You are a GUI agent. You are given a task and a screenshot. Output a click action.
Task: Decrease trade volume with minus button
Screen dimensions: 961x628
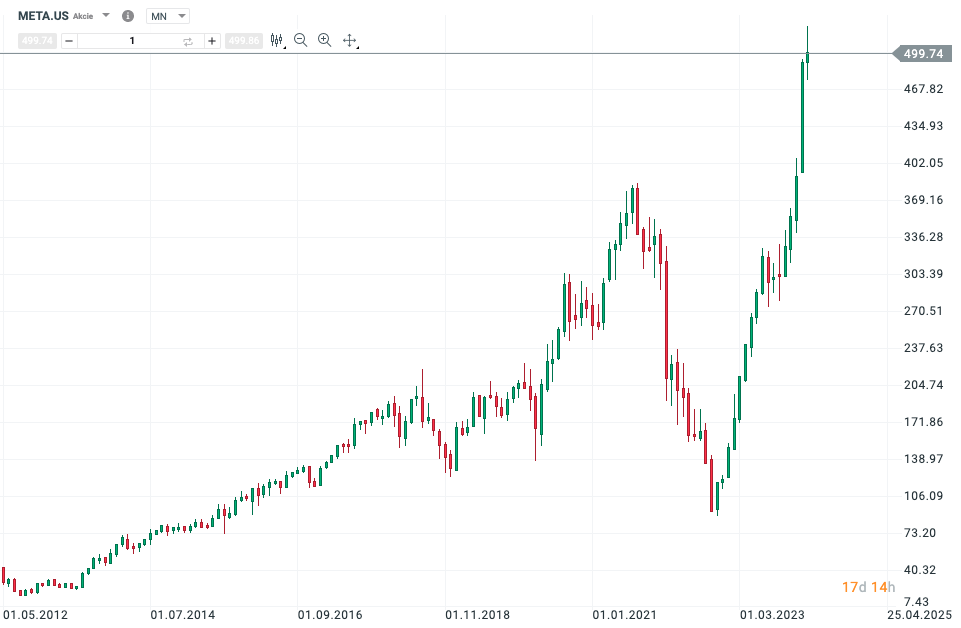point(69,41)
